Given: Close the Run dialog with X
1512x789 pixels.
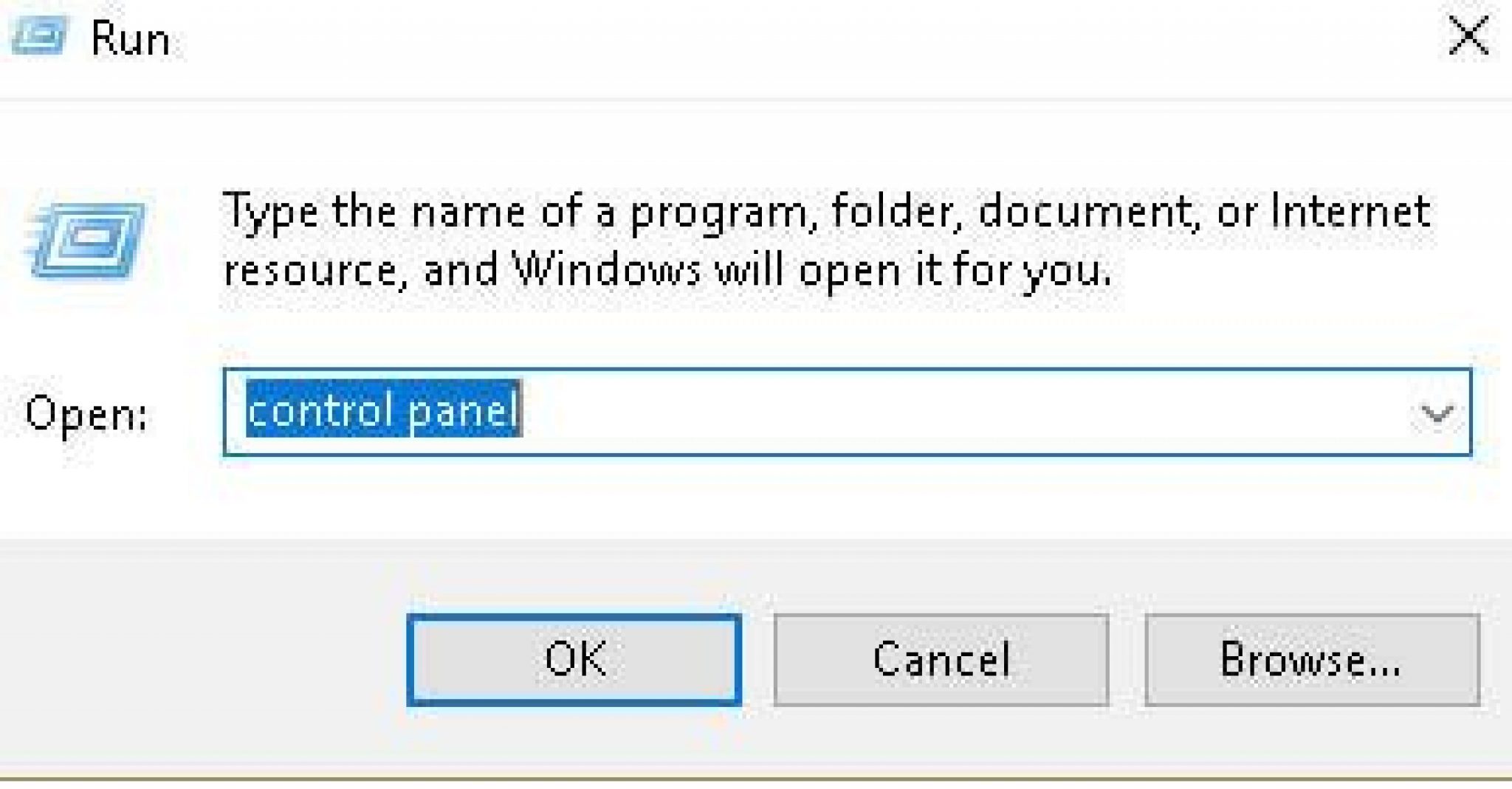Looking at the screenshot, I should click(x=1468, y=37).
